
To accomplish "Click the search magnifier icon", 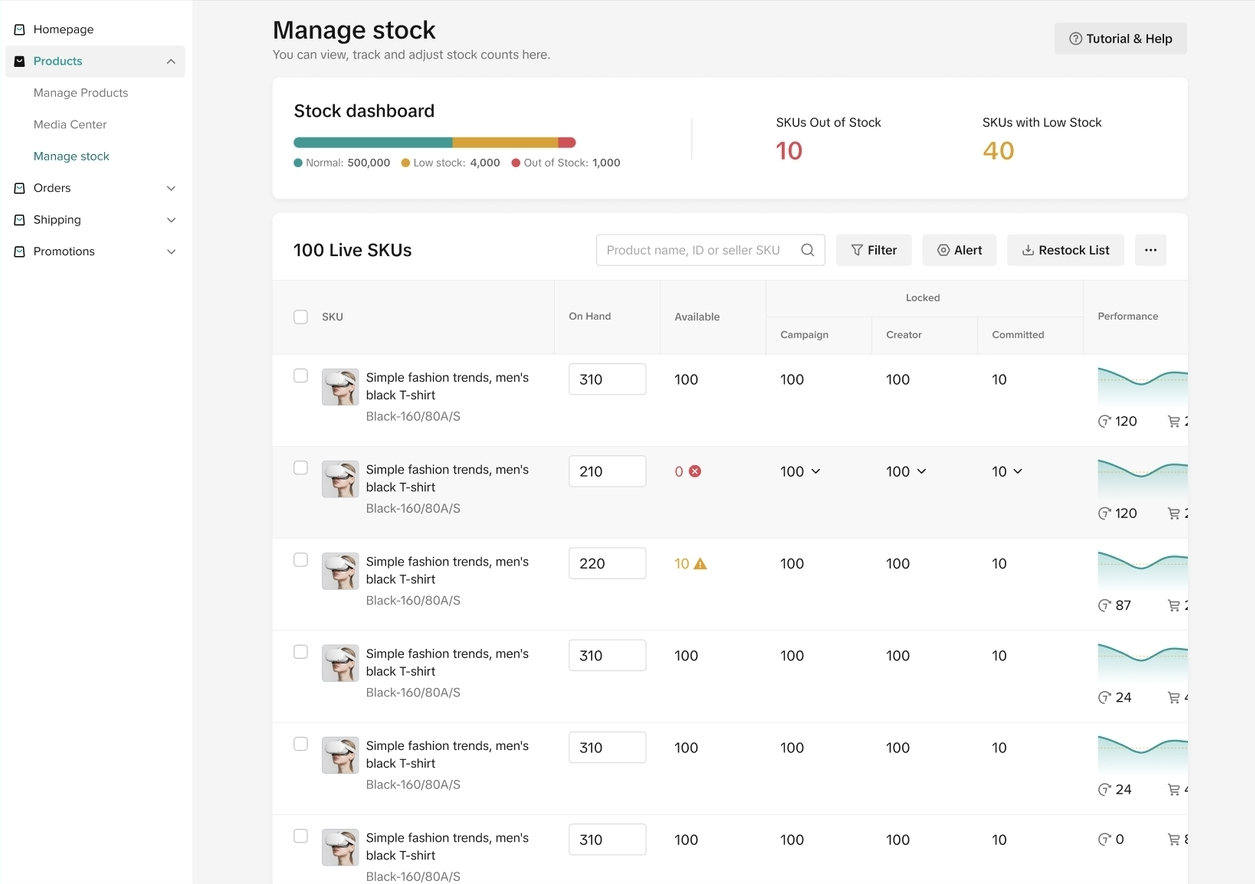I will [807, 250].
